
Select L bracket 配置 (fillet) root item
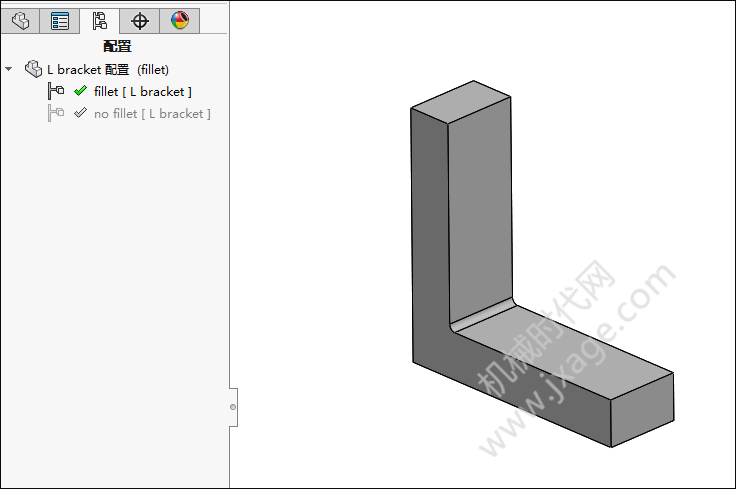pos(108,69)
